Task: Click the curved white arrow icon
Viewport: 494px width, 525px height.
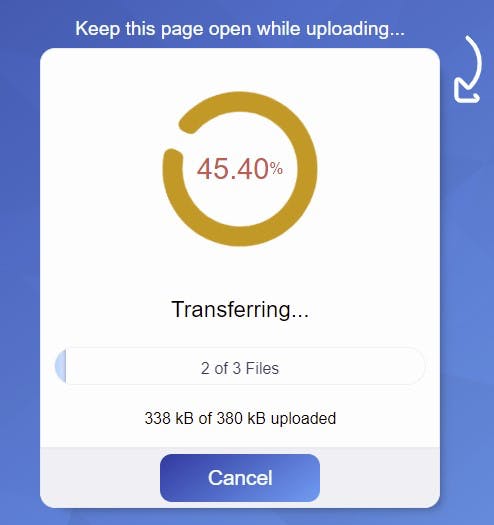Action: pyautogui.click(x=468, y=69)
